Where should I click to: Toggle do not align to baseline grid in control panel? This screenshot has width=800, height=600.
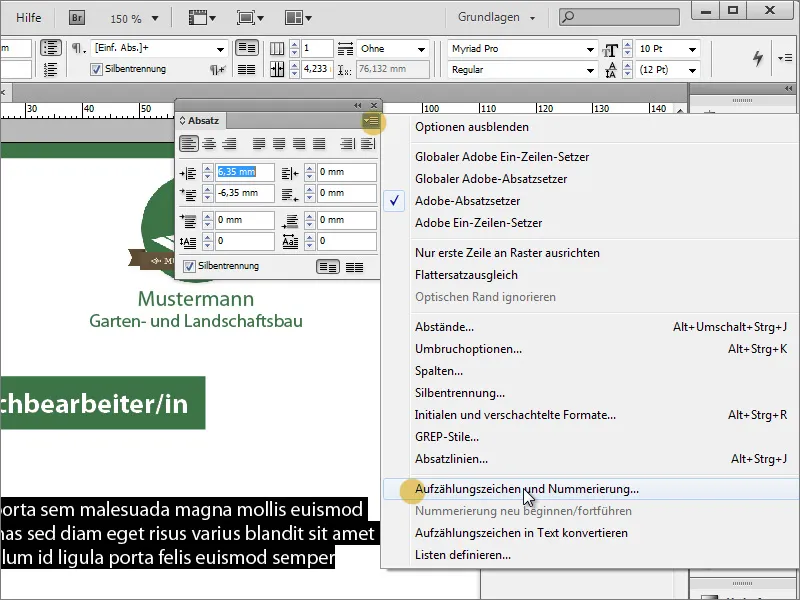[x=247, y=48]
